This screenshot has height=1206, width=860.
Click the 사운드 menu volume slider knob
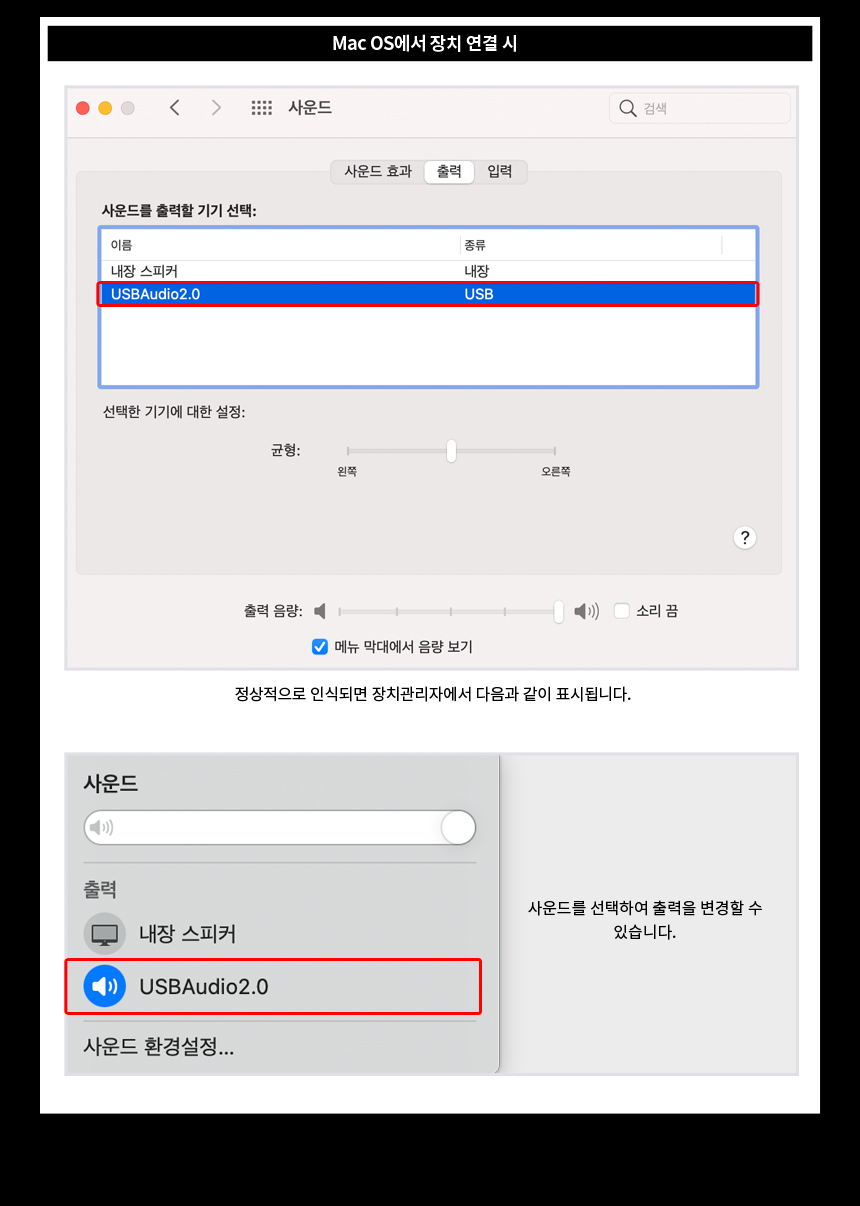458,828
